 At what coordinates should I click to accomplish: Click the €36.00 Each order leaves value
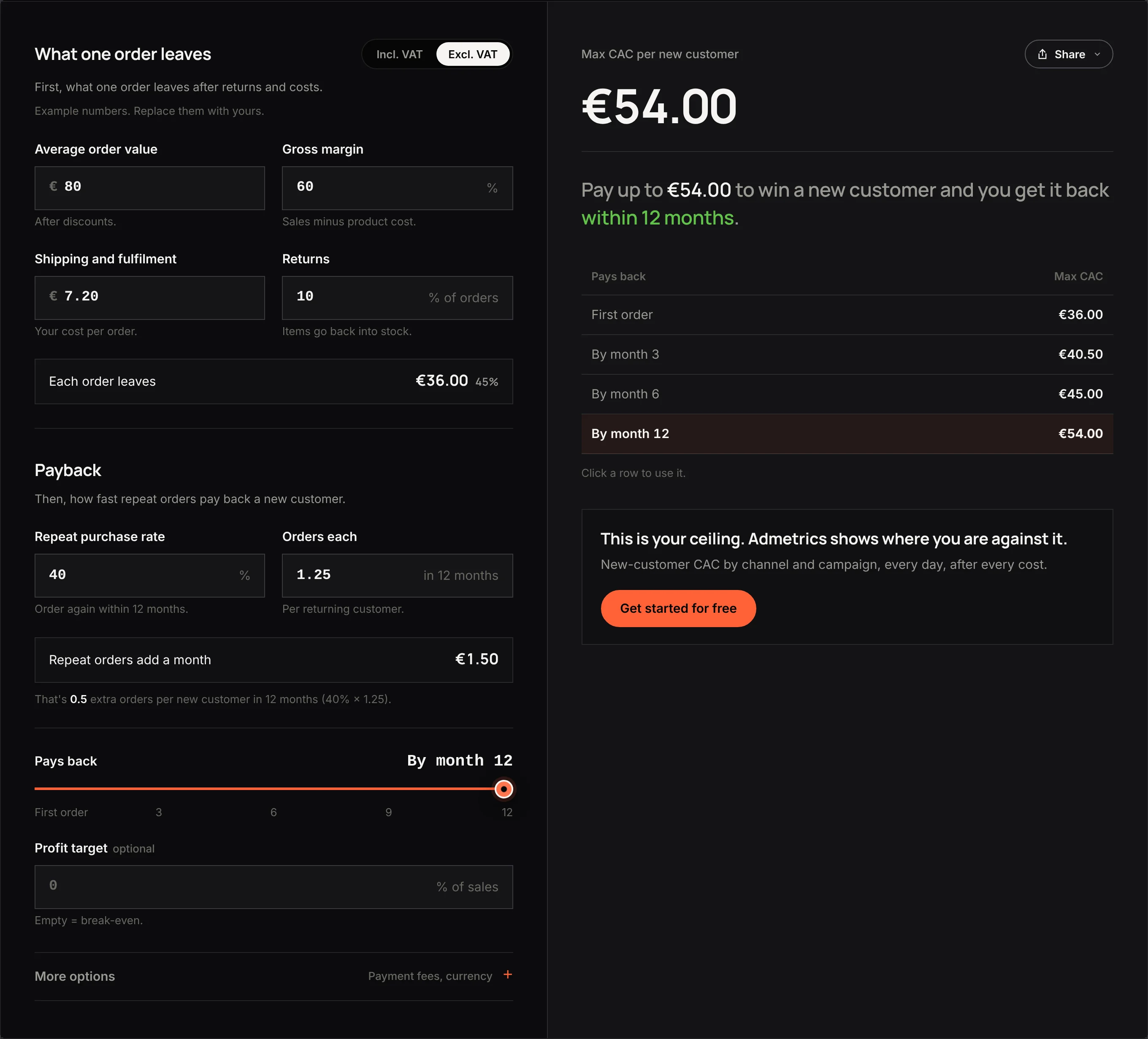(x=442, y=381)
